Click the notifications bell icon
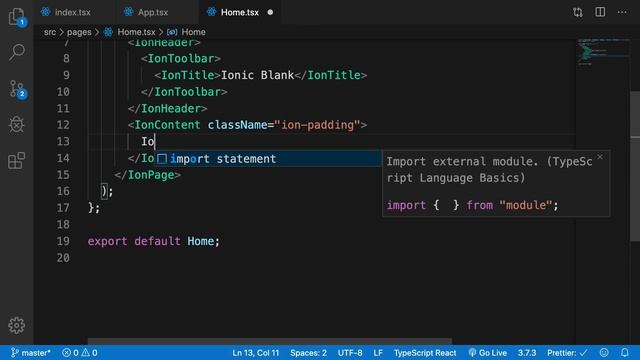Image resolution: width=640 pixels, height=360 pixels. point(624,353)
